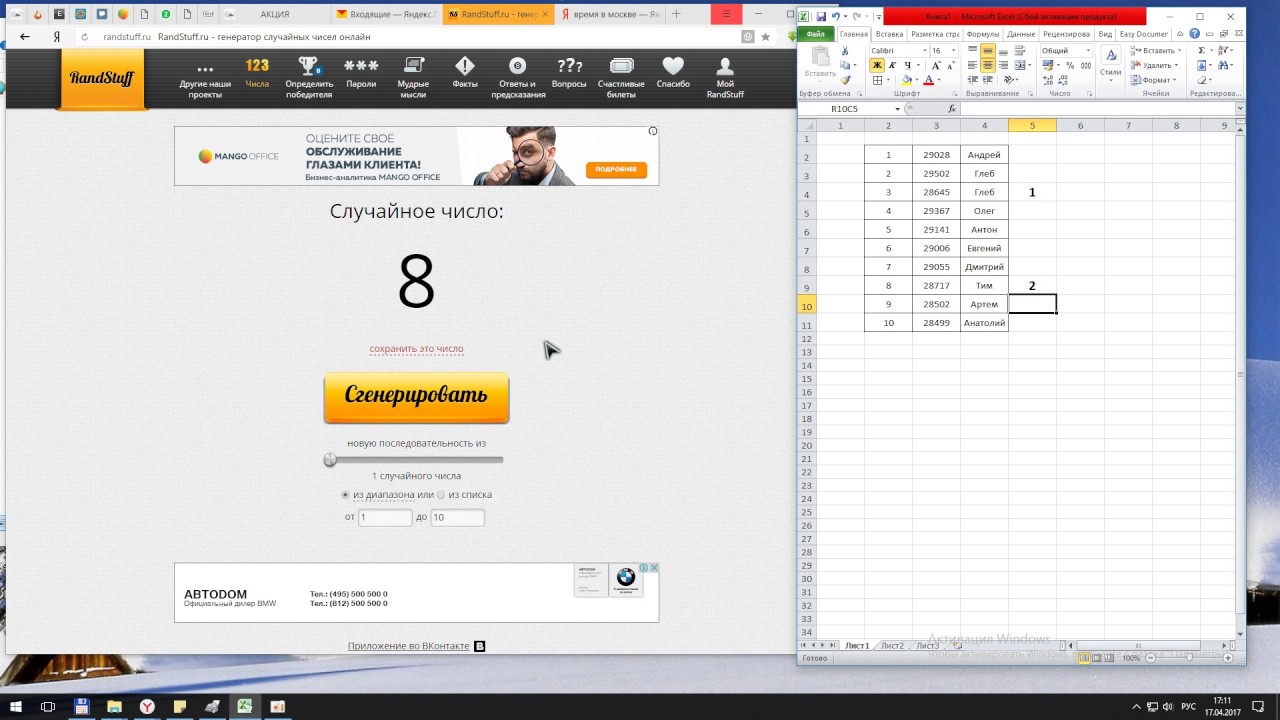Open Счастливые билеты section
Viewport: 1280px width, 720px height.
coord(621,76)
